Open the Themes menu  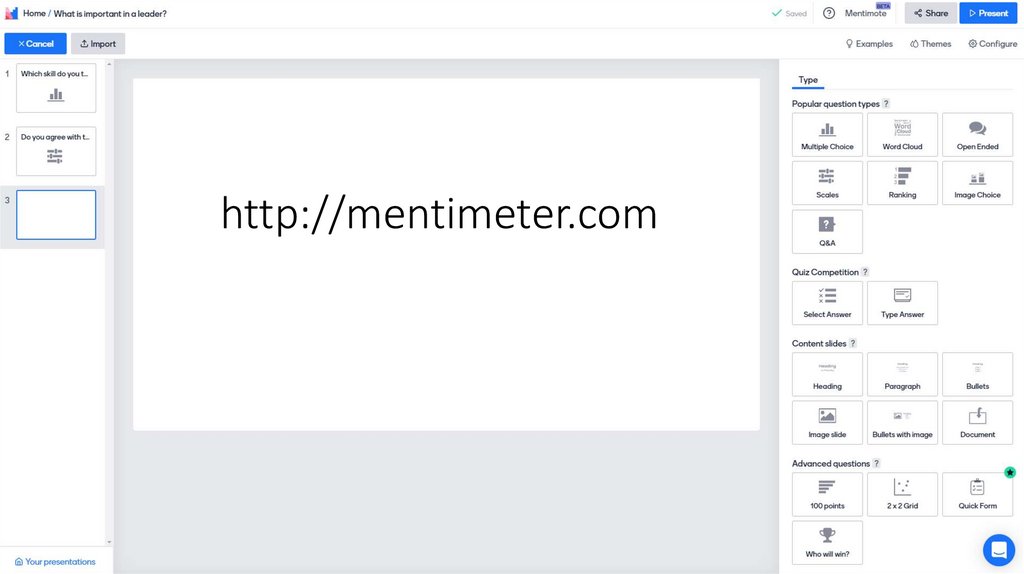(x=930, y=44)
